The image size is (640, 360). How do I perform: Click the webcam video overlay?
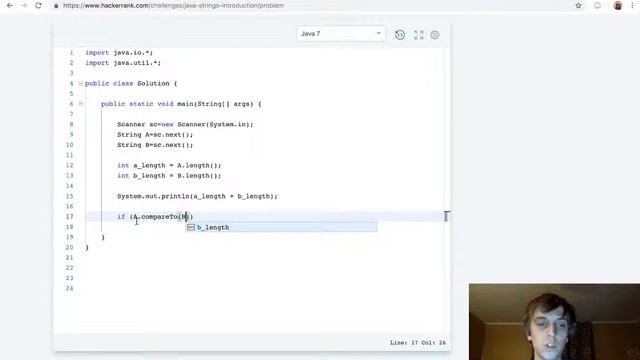pyautogui.click(x=554, y=322)
